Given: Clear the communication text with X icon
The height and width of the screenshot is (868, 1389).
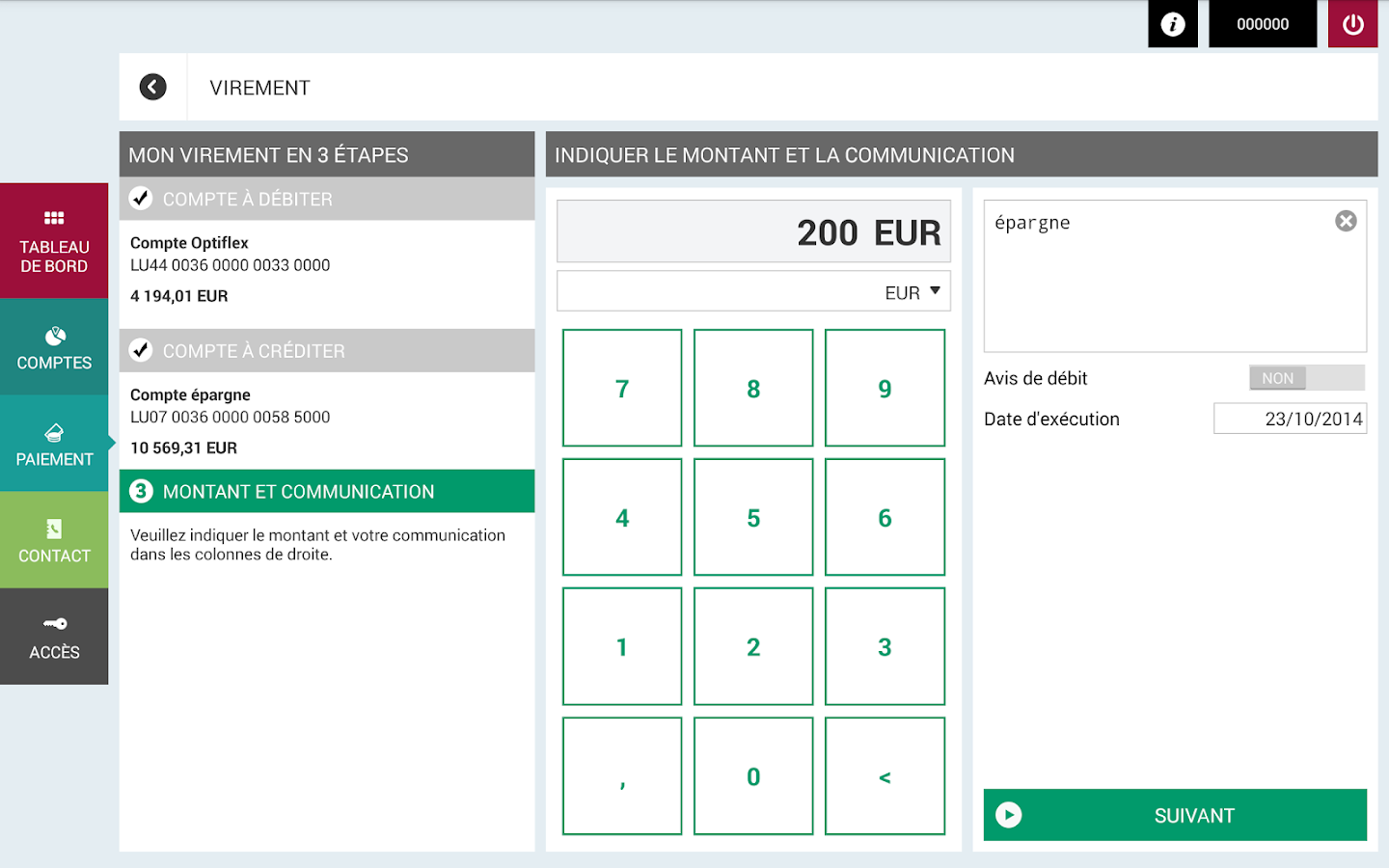Looking at the screenshot, I should (x=1346, y=221).
